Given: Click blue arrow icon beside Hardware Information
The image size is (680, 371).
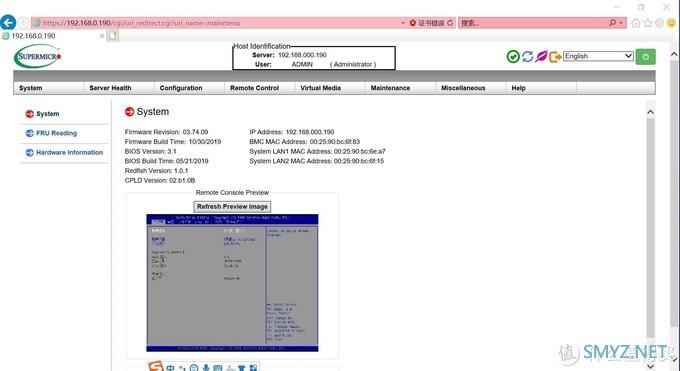Looking at the screenshot, I should 29,152.
